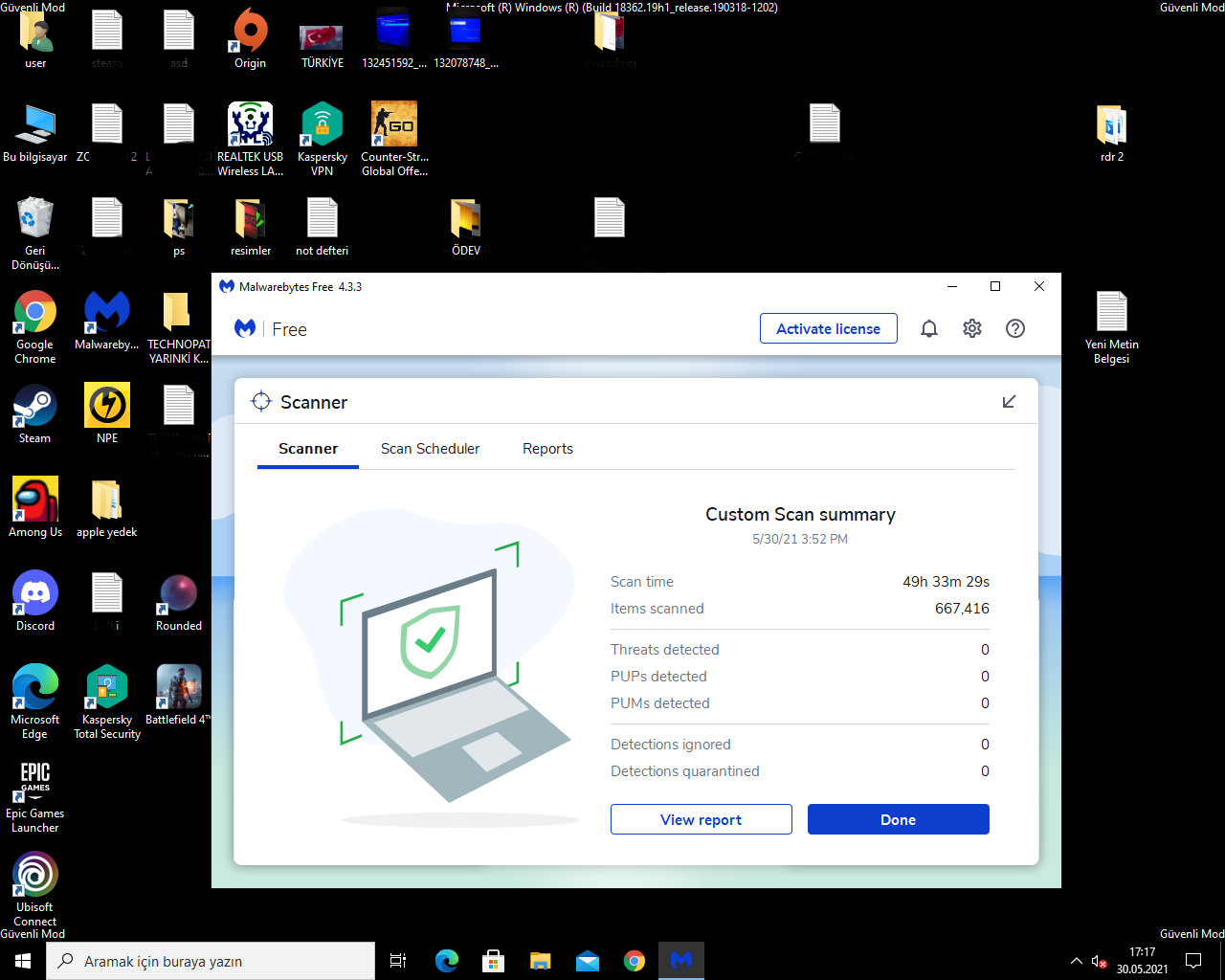
Task: Click the Malwarebytes taskbar button
Action: pyautogui.click(x=681, y=961)
